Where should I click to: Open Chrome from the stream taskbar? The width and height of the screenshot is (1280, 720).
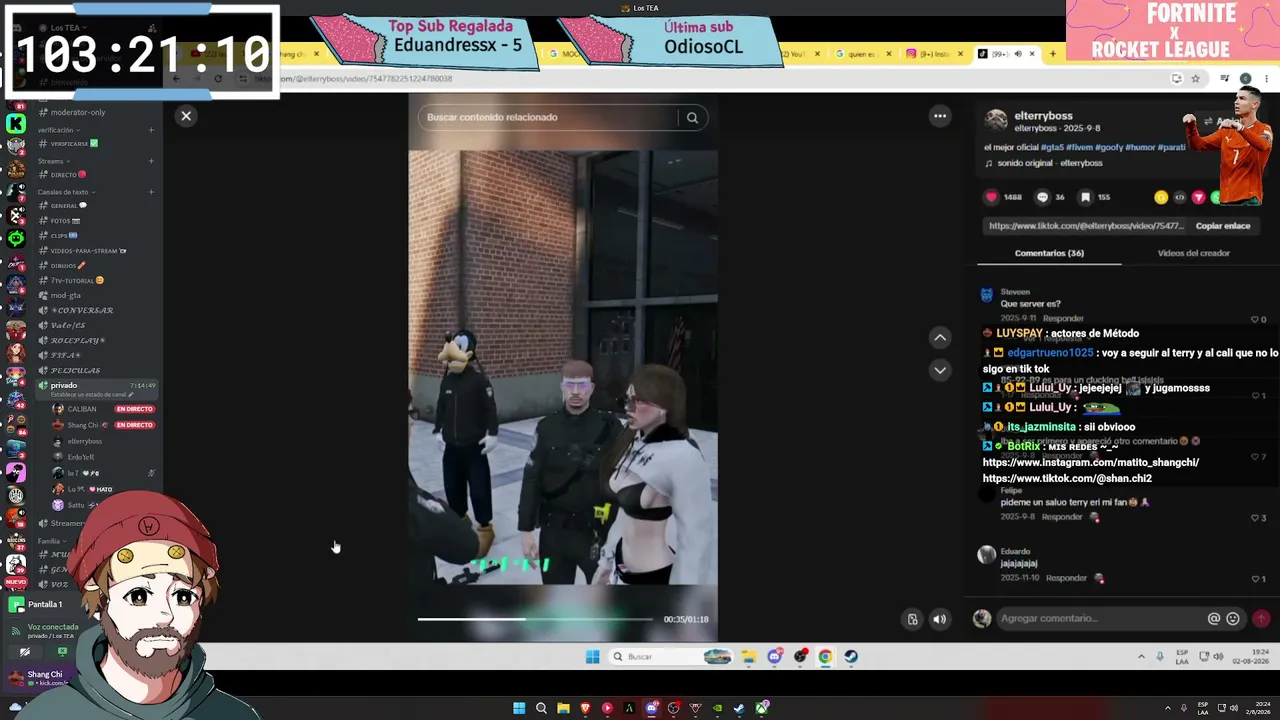point(825,657)
